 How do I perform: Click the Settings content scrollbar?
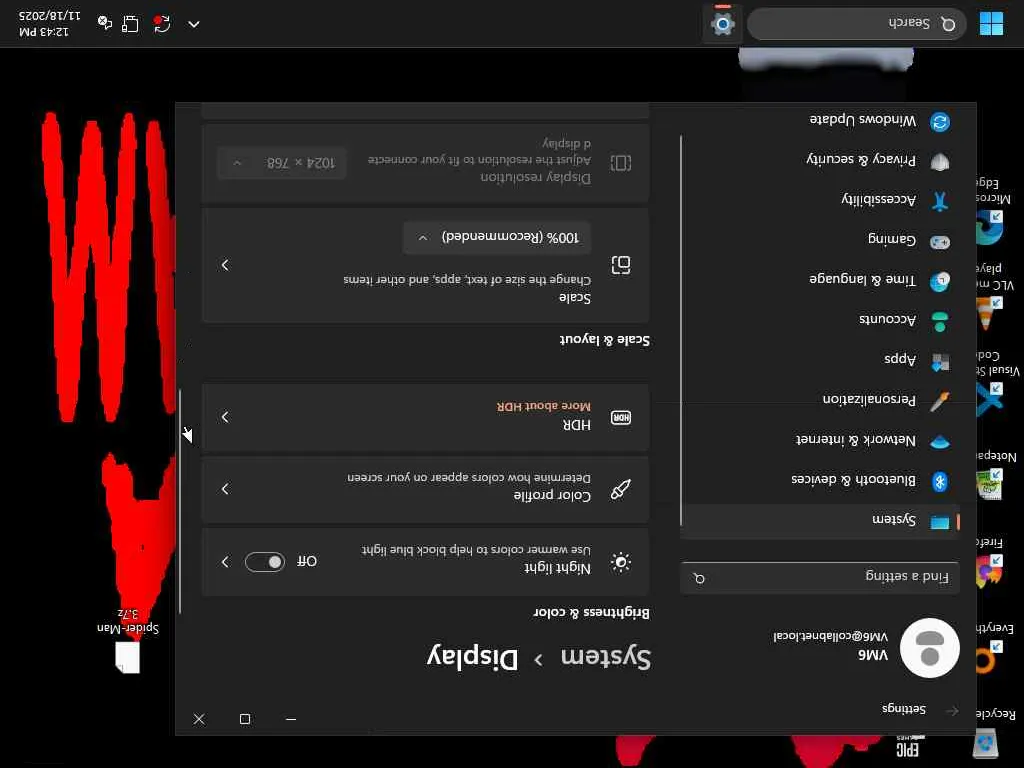tap(180, 502)
